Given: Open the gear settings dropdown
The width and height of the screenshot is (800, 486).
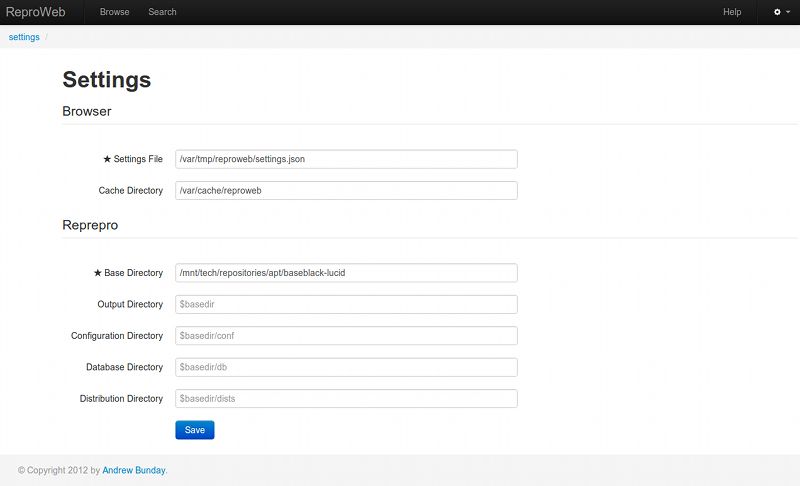Looking at the screenshot, I should tap(782, 12).
